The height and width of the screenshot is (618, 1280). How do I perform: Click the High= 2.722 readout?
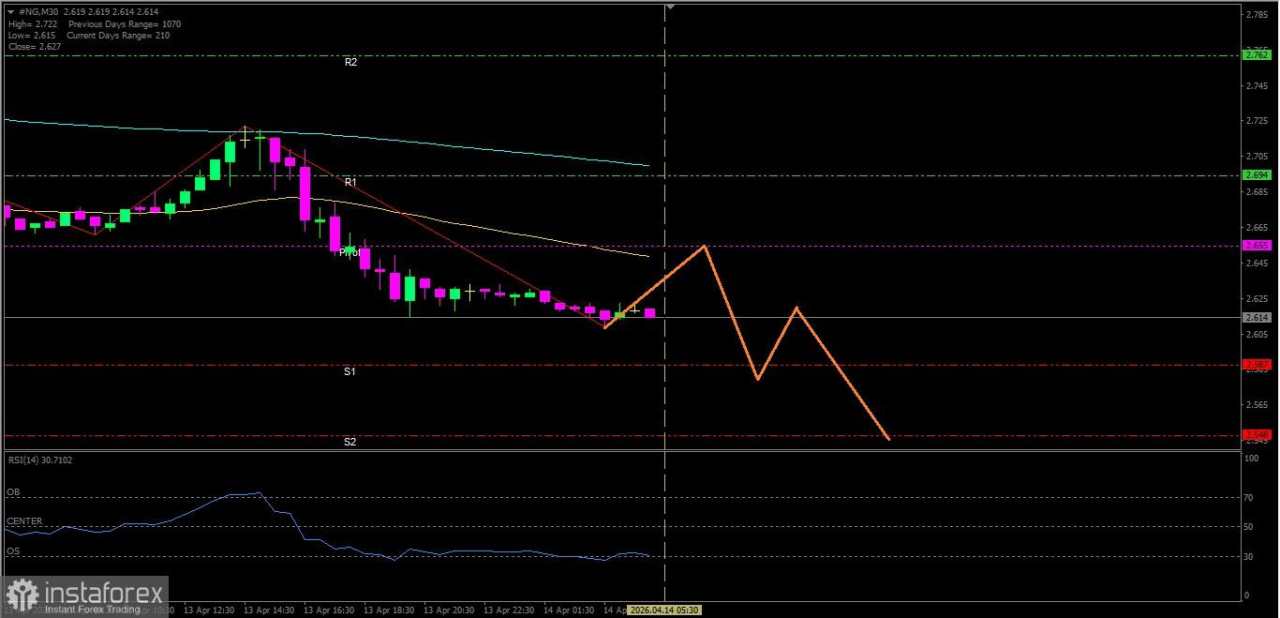click(x=32, y=23)
